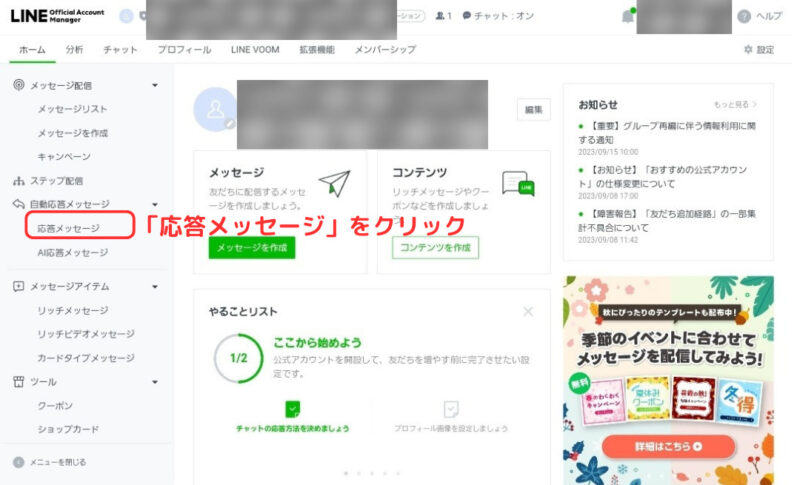Click the コンテンツを作成 button

point(435,247)
